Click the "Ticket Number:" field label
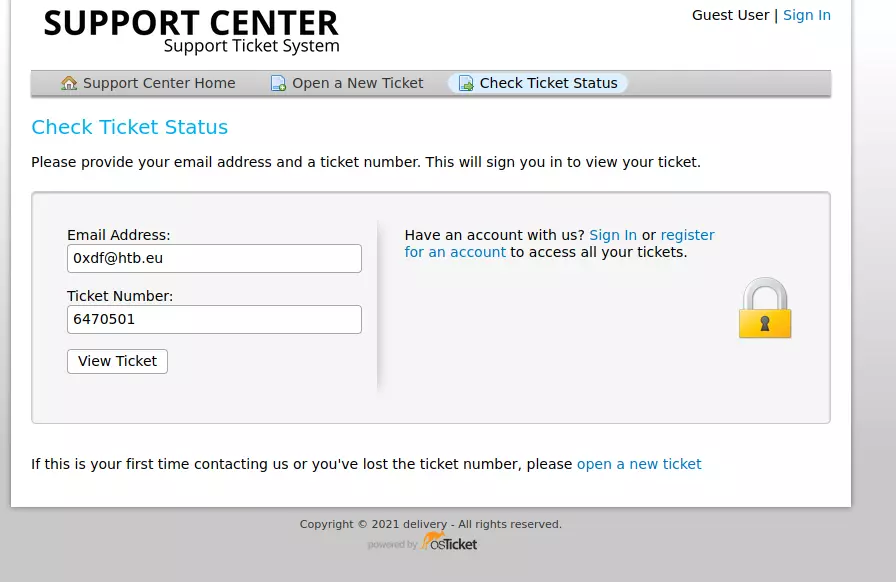The image size is (896, 582). 120,296
